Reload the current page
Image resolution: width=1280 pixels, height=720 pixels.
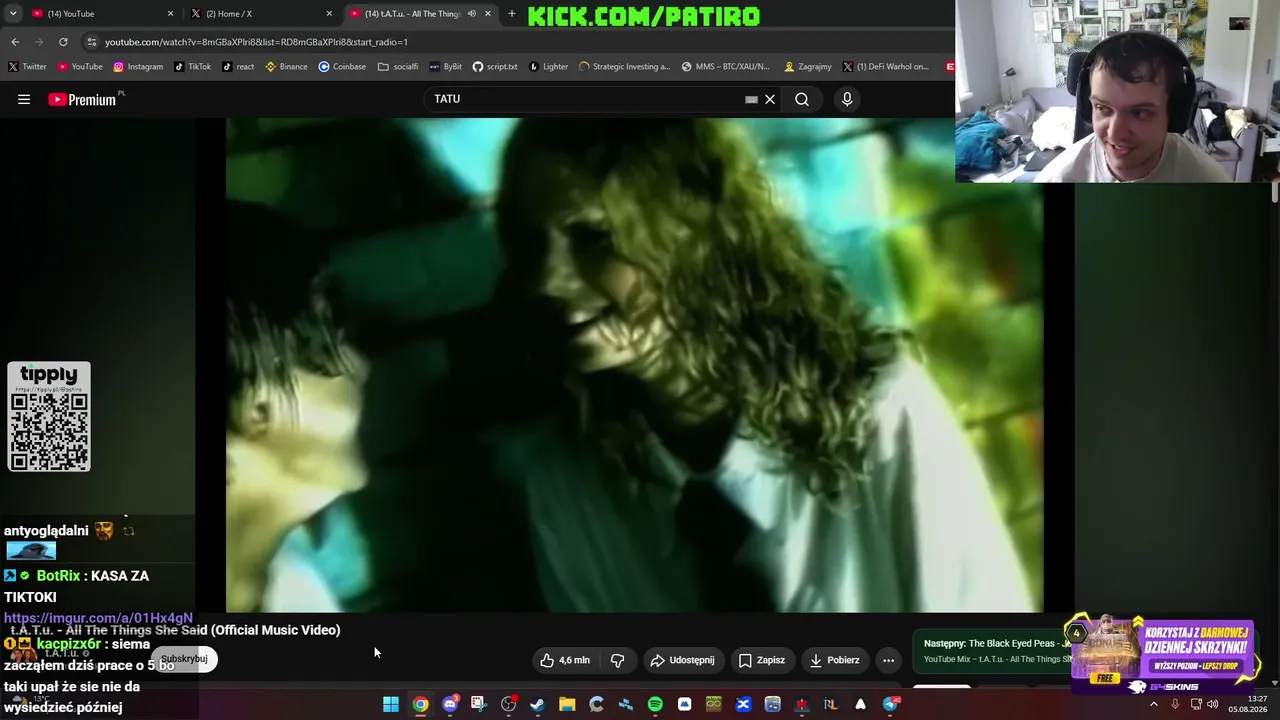point(63,42)
